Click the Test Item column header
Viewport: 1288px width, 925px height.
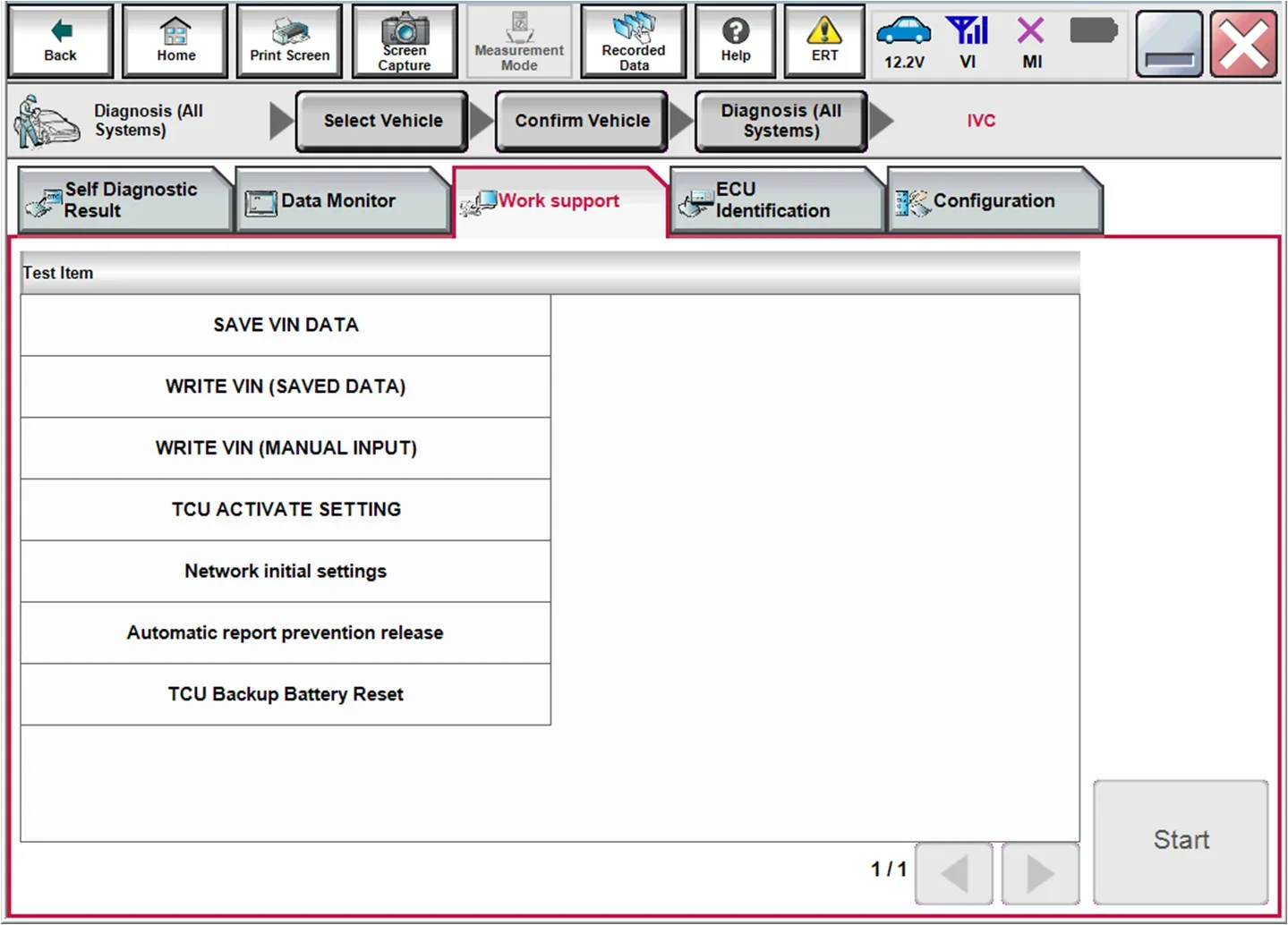550,273
